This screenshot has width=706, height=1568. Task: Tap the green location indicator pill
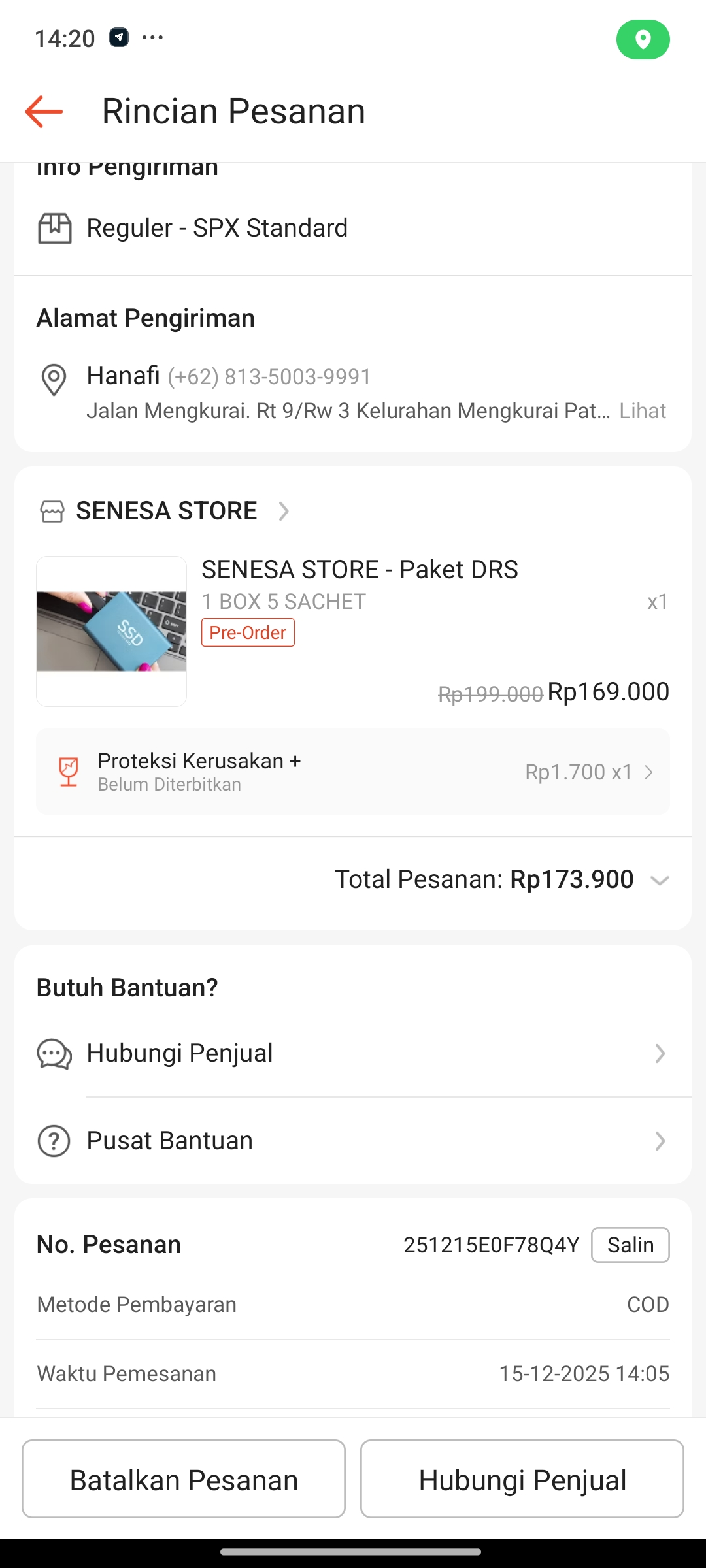(x=643, y=40)
